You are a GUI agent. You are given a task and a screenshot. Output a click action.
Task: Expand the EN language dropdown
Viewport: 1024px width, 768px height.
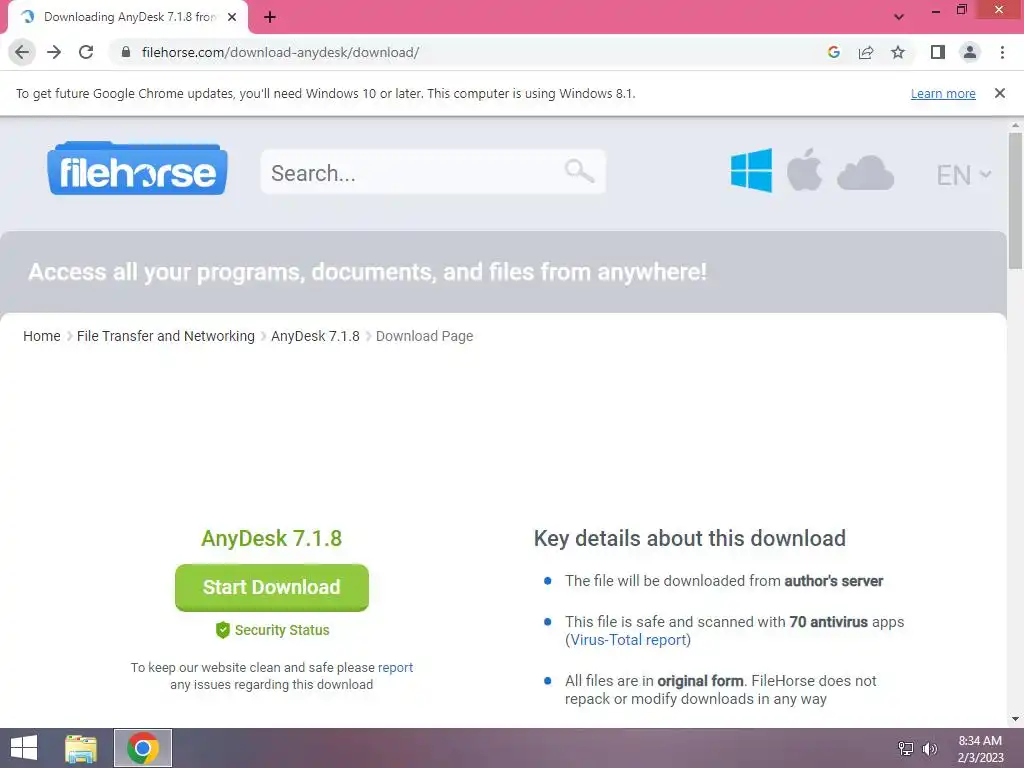coord(964,175)
